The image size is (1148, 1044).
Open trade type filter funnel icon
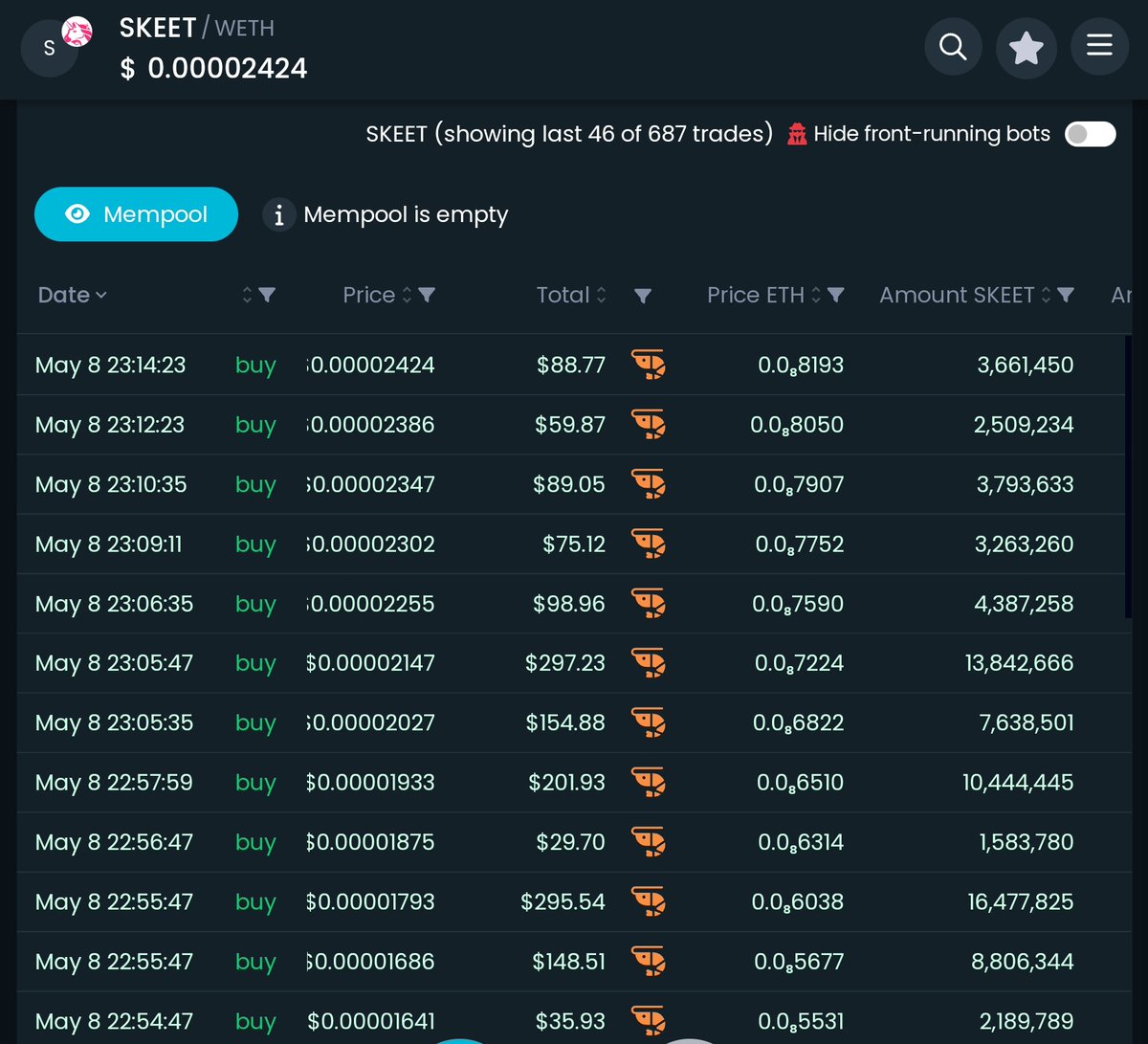tap(268, 296)
